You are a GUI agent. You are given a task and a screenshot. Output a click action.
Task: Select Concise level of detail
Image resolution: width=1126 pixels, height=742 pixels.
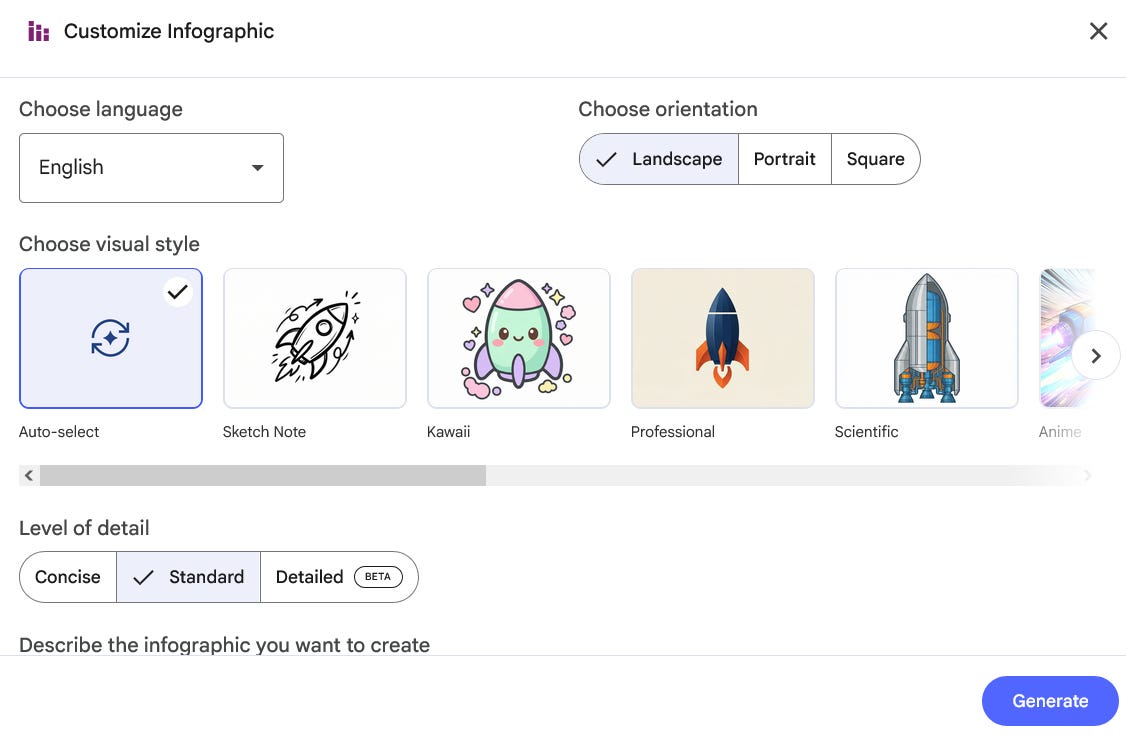tap(68, 577)
